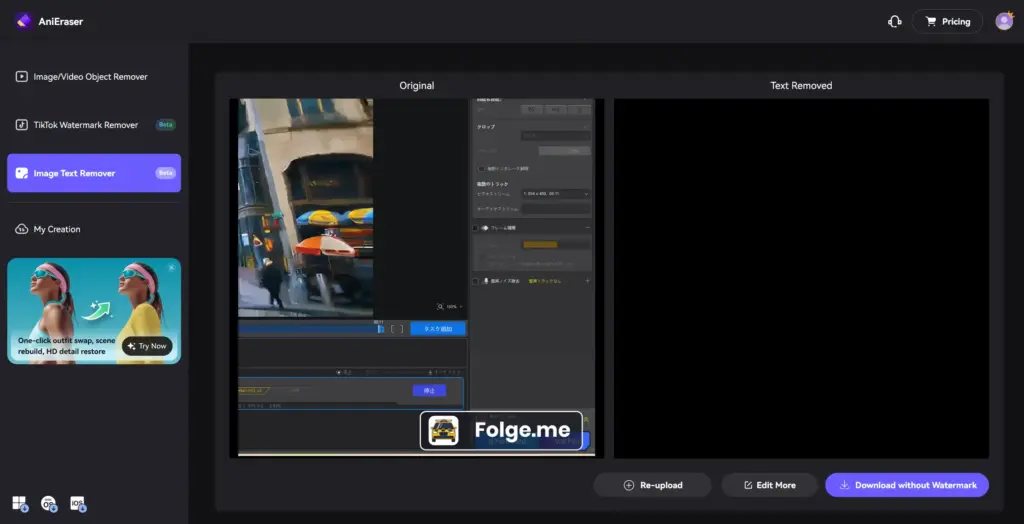
Task: Click Beta badge beside TikTok Watermark Remover
Action: point(166,125)
